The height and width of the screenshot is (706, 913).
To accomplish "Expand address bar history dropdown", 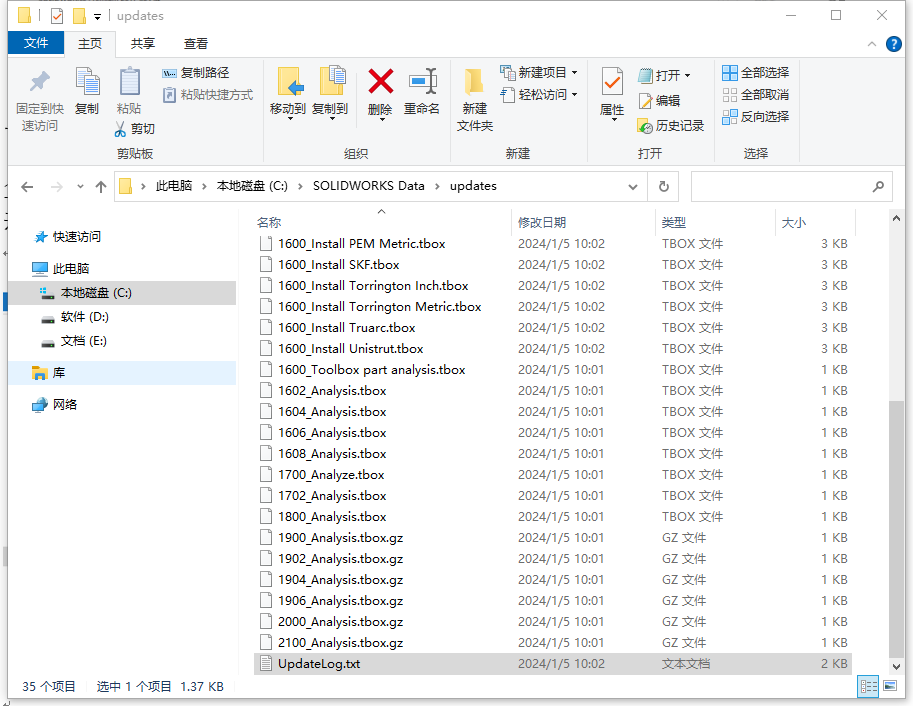I will click(633, 186).
